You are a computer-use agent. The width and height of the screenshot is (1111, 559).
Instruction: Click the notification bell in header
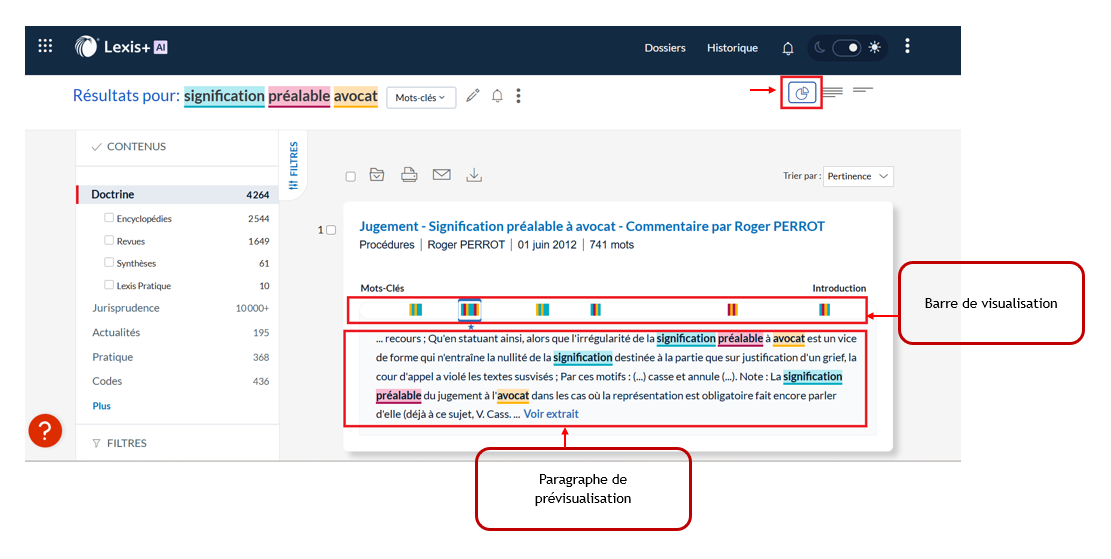point(788,48)
